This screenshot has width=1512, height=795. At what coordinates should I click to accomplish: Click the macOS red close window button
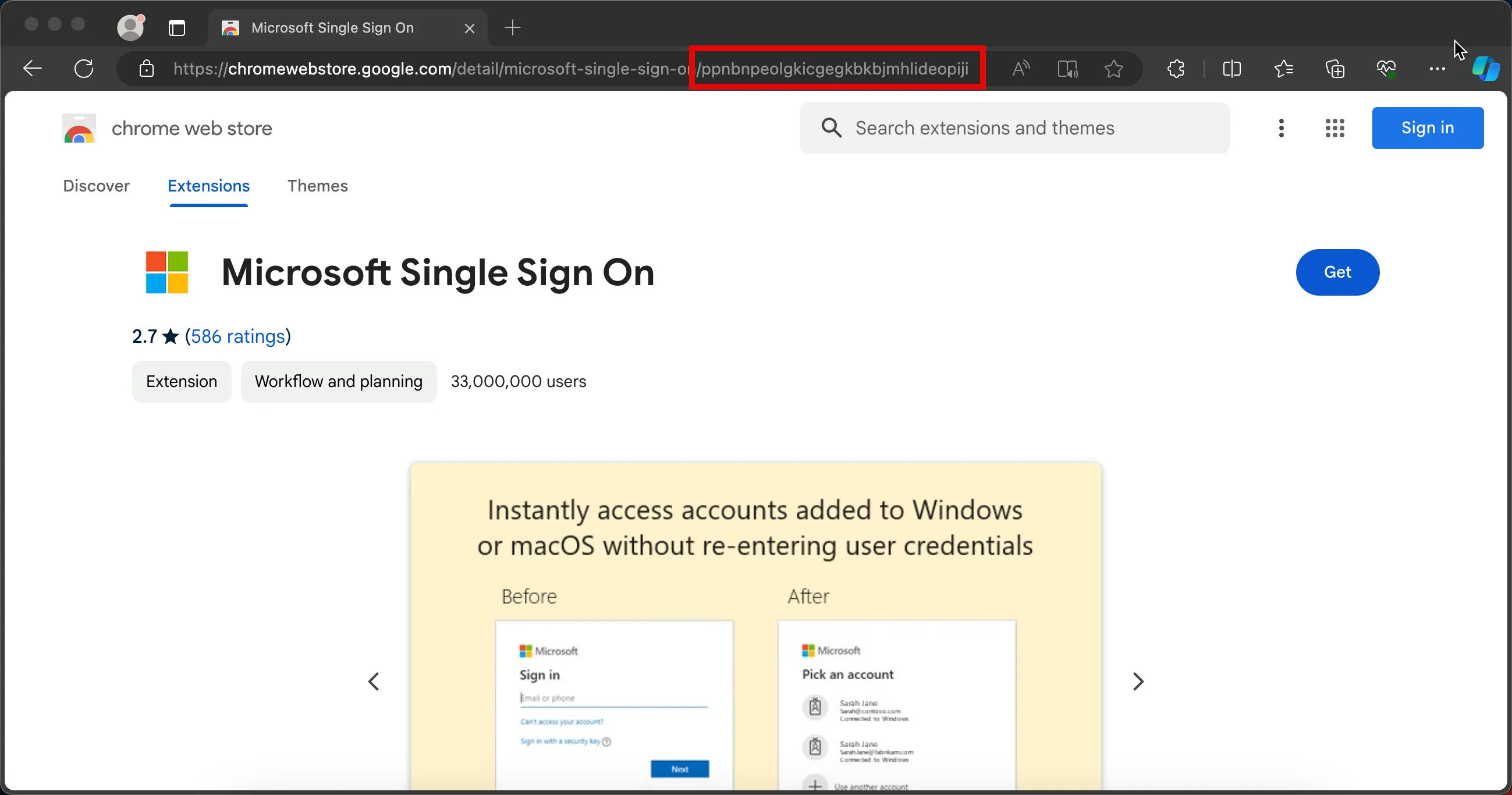31,23
